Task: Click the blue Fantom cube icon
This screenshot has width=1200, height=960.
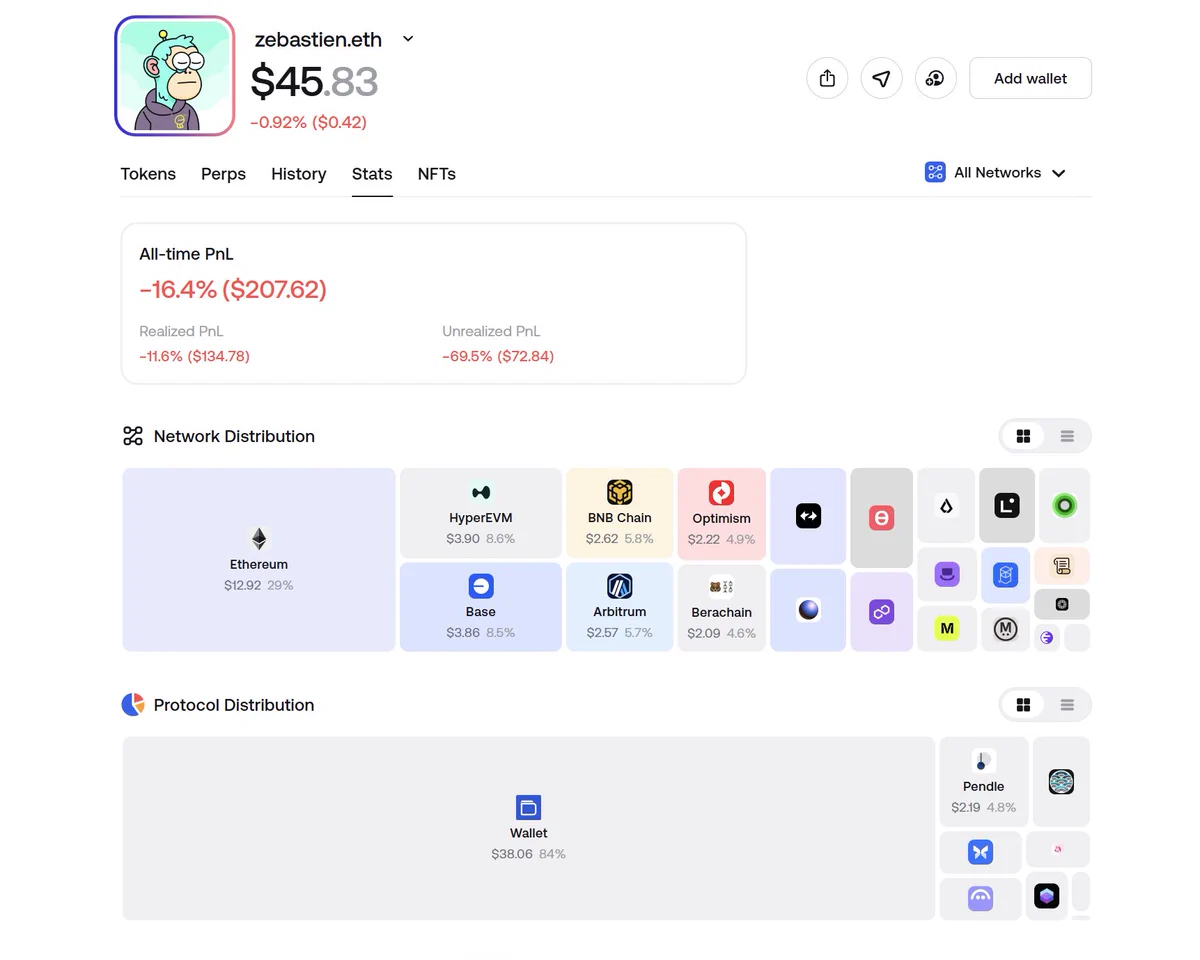Action: tap(1005, 575)
